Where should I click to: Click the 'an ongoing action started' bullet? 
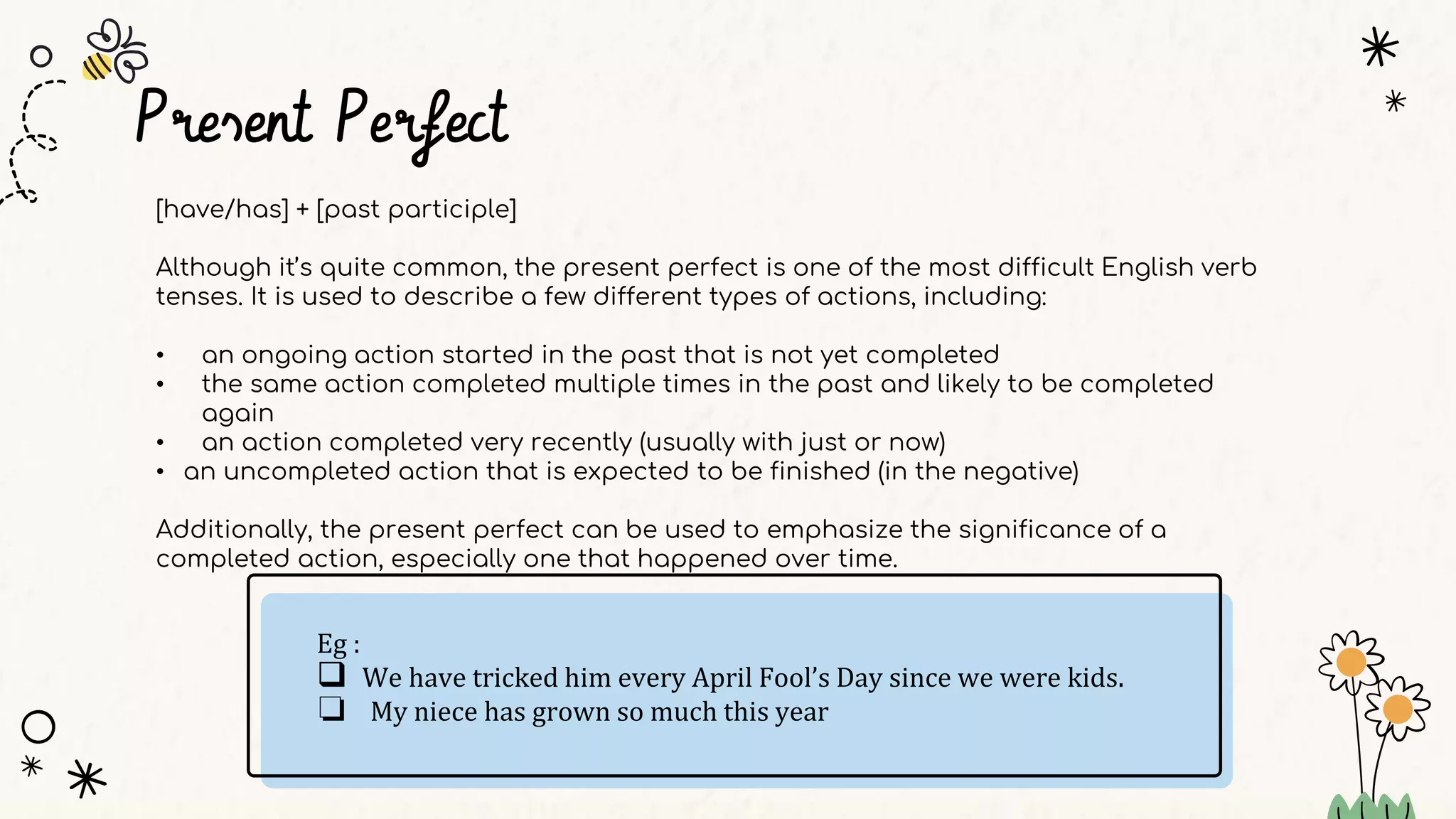point(600,354)
